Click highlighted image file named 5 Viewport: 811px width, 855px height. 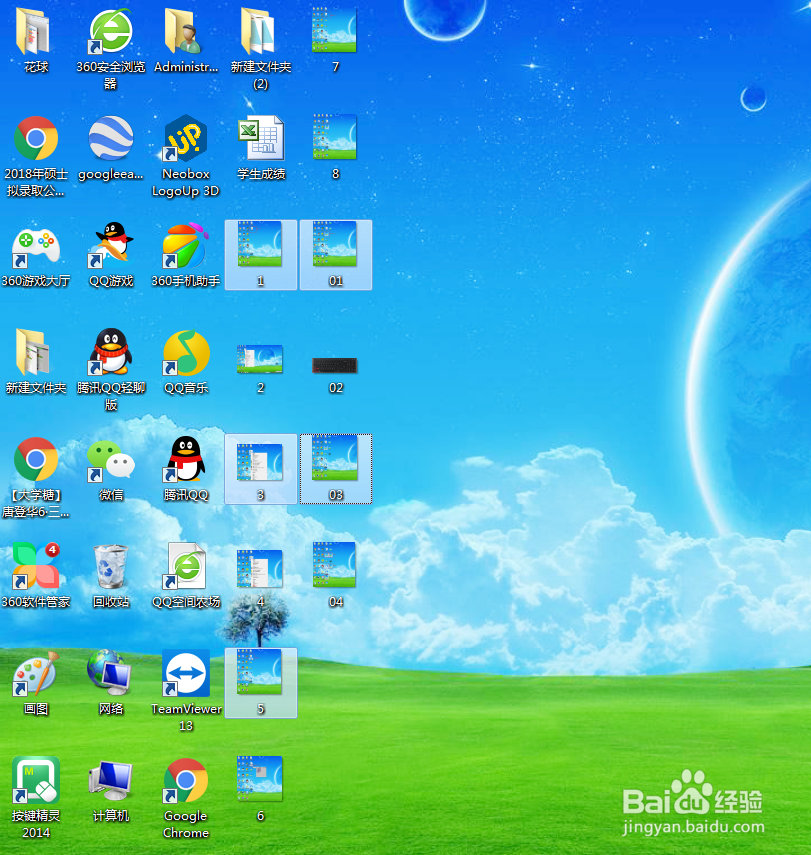pyautogui.click(x=261, y=683)
